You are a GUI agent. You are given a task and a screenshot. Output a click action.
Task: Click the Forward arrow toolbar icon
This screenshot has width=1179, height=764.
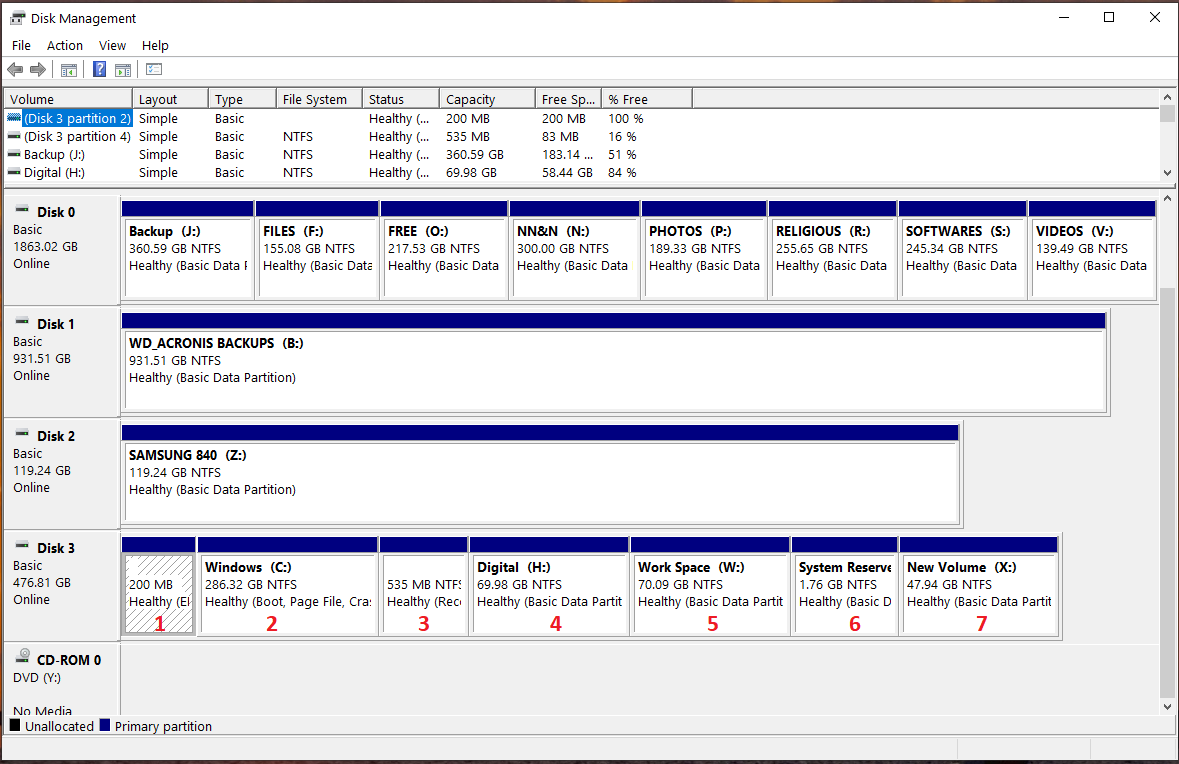click(x=38, y=70)
